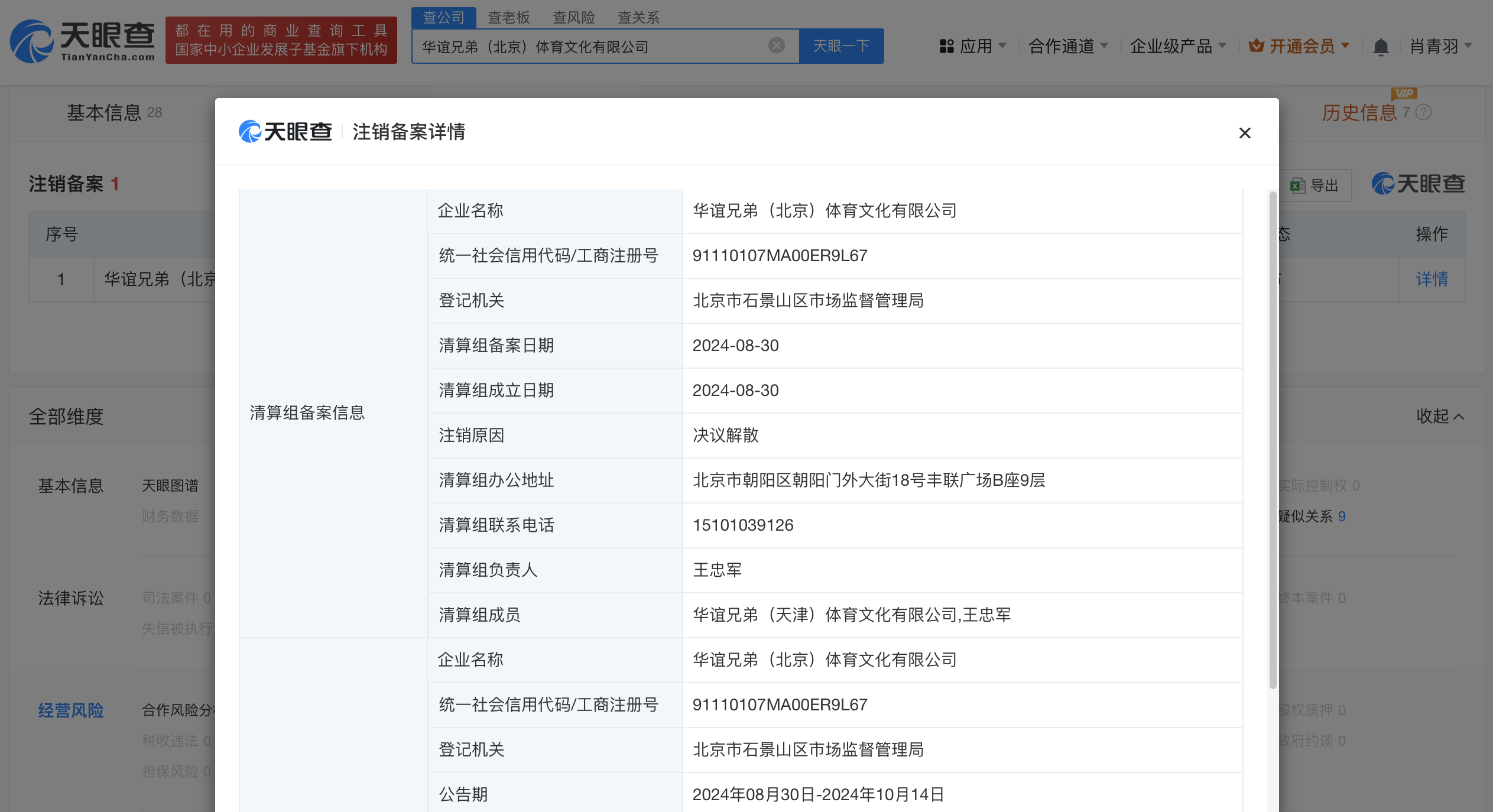The image size is (1493, 812).
Task: Click 北京市石景山区市场监督管理局 in first section
Action: click(808, 300)
